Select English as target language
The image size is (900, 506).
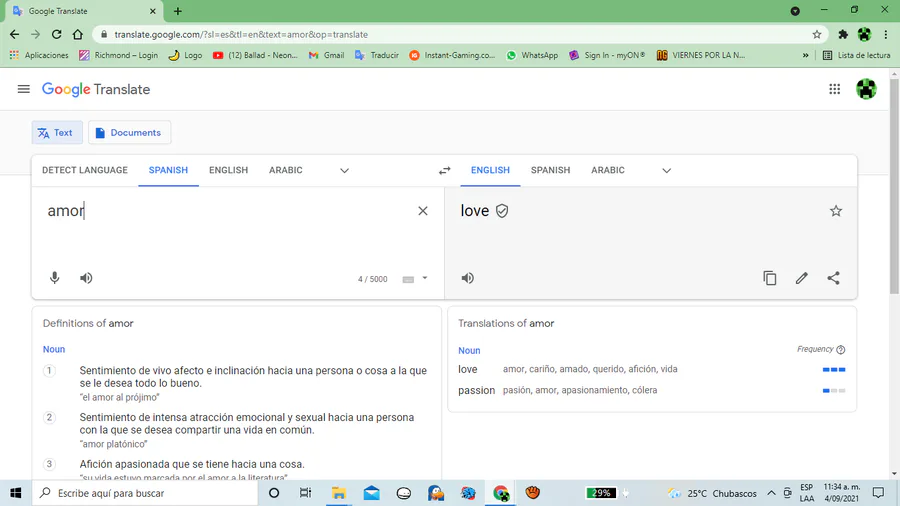[x=490, y=170]
